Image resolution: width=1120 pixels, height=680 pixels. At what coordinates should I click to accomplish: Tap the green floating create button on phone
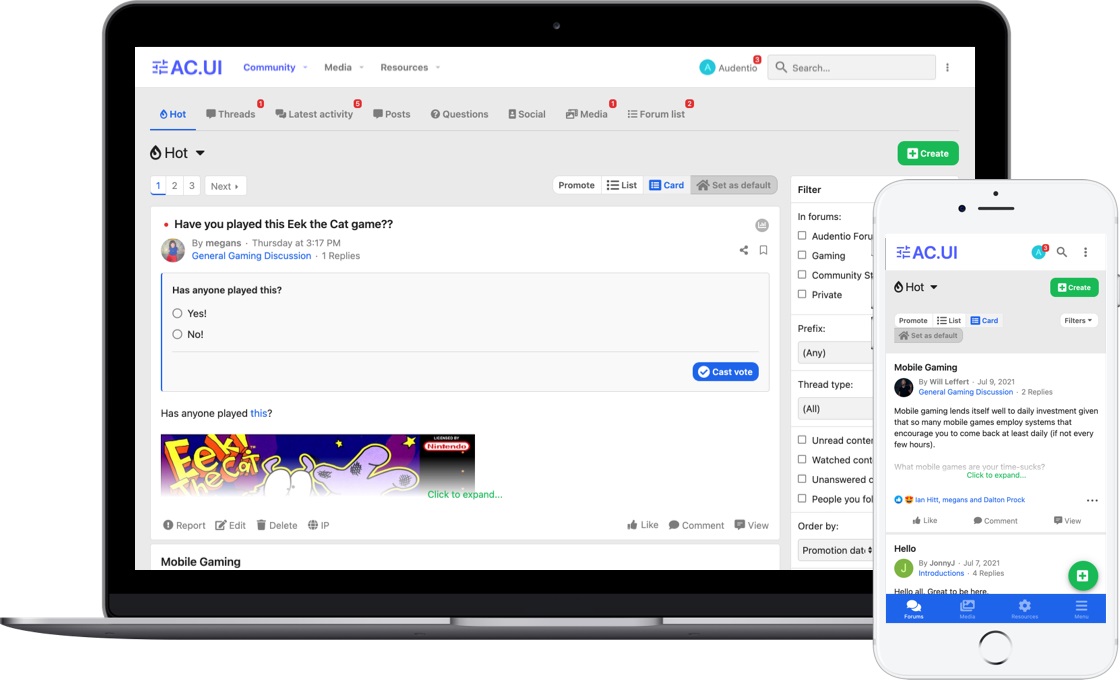point(1082,576)
